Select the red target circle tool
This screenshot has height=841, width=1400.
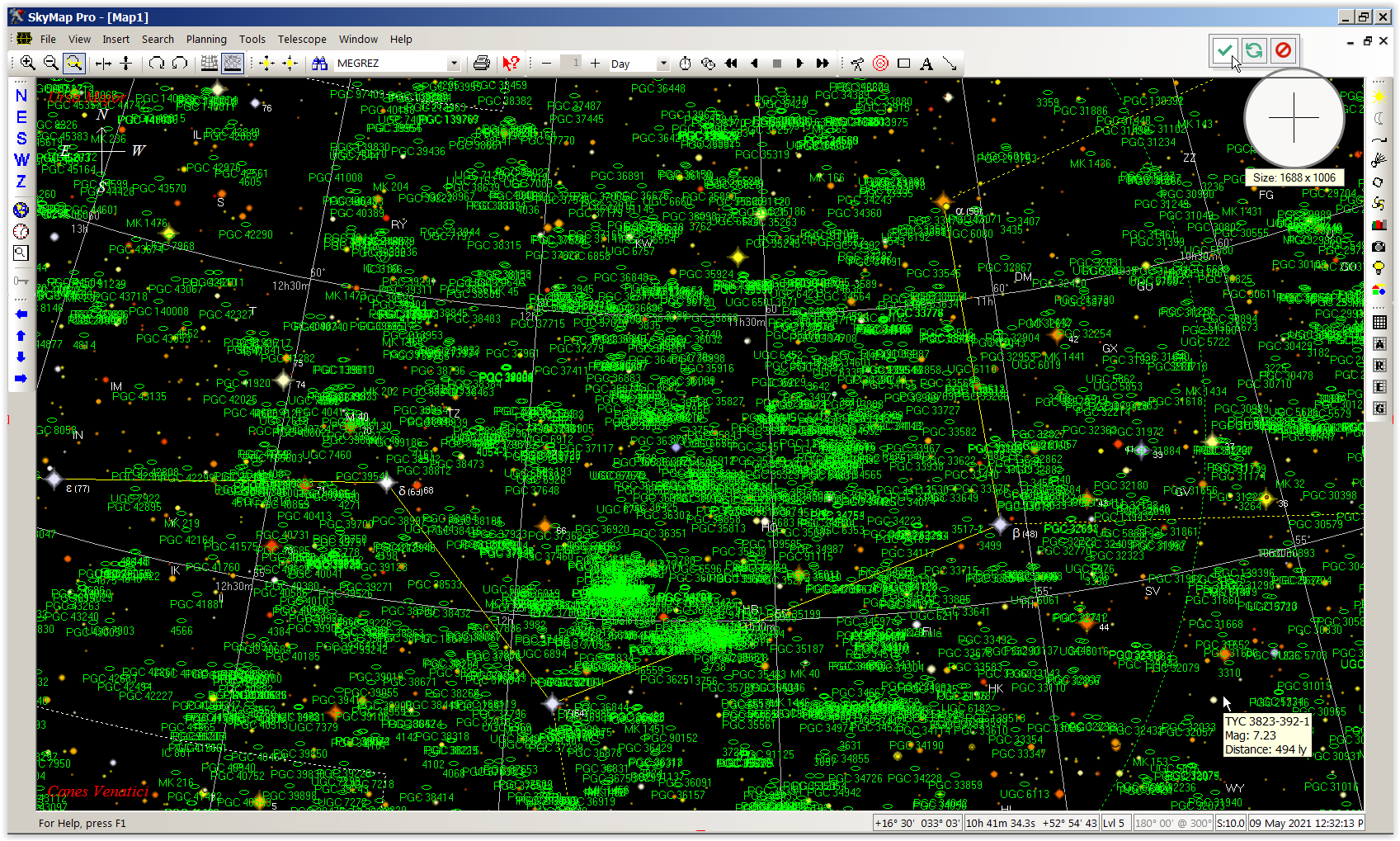(x=881, y=64)
